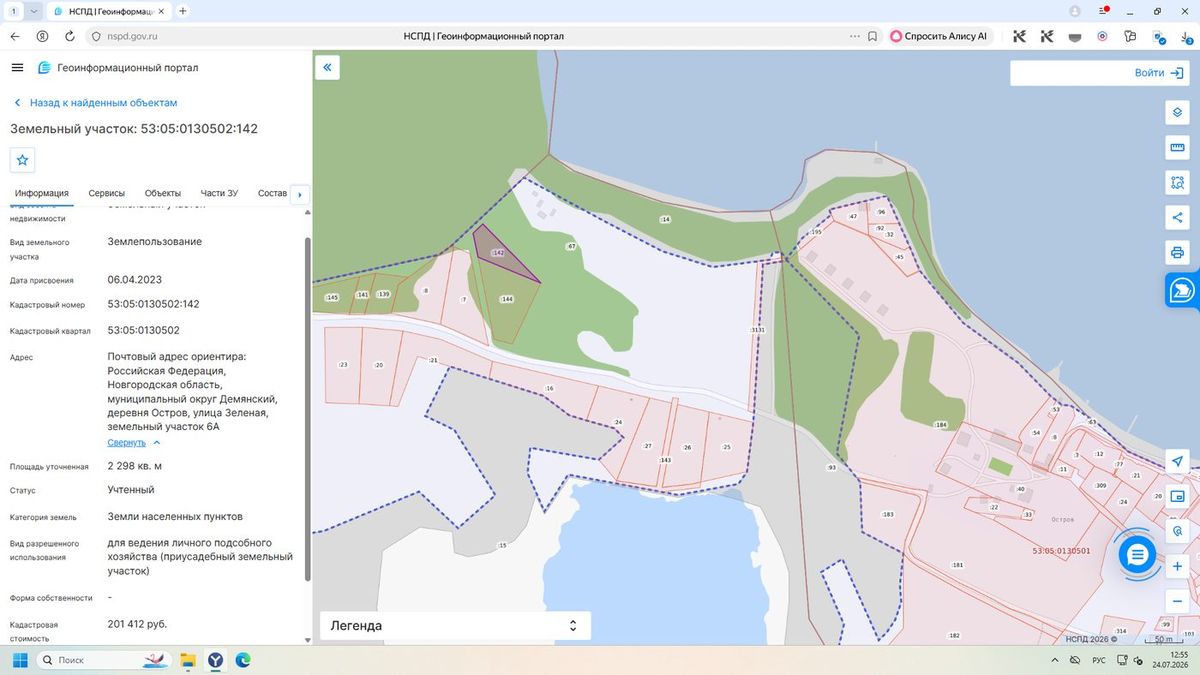The image size is (1200, 675).
Task: Zoom out the map
Action: 1177,601
